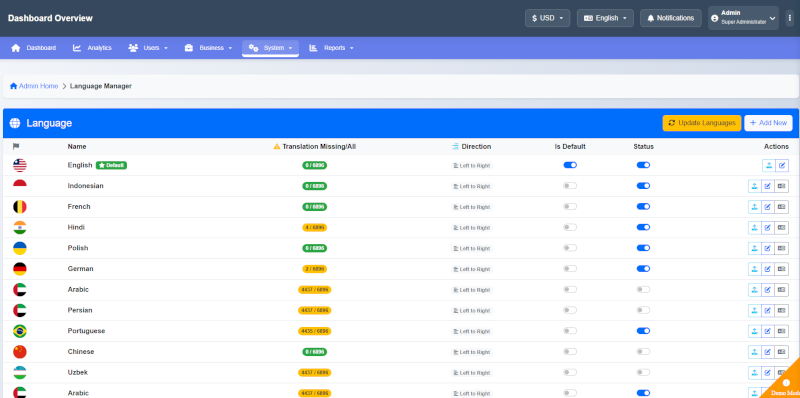Click the upload icon for Indonesian
The height and width of the screenshot is (398, 800).
(755, 186)
